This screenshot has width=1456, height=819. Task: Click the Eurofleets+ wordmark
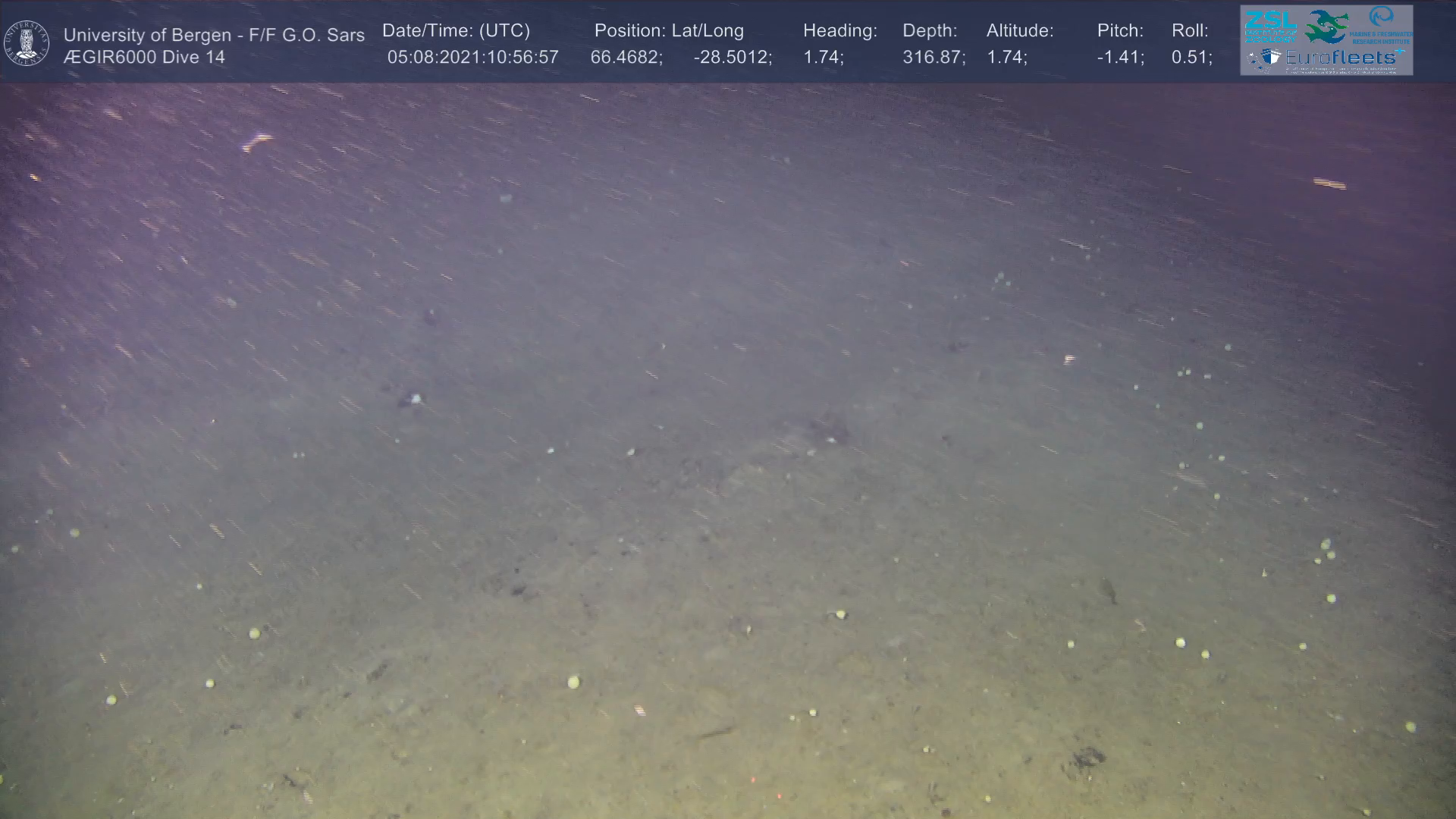(1342, 57)
